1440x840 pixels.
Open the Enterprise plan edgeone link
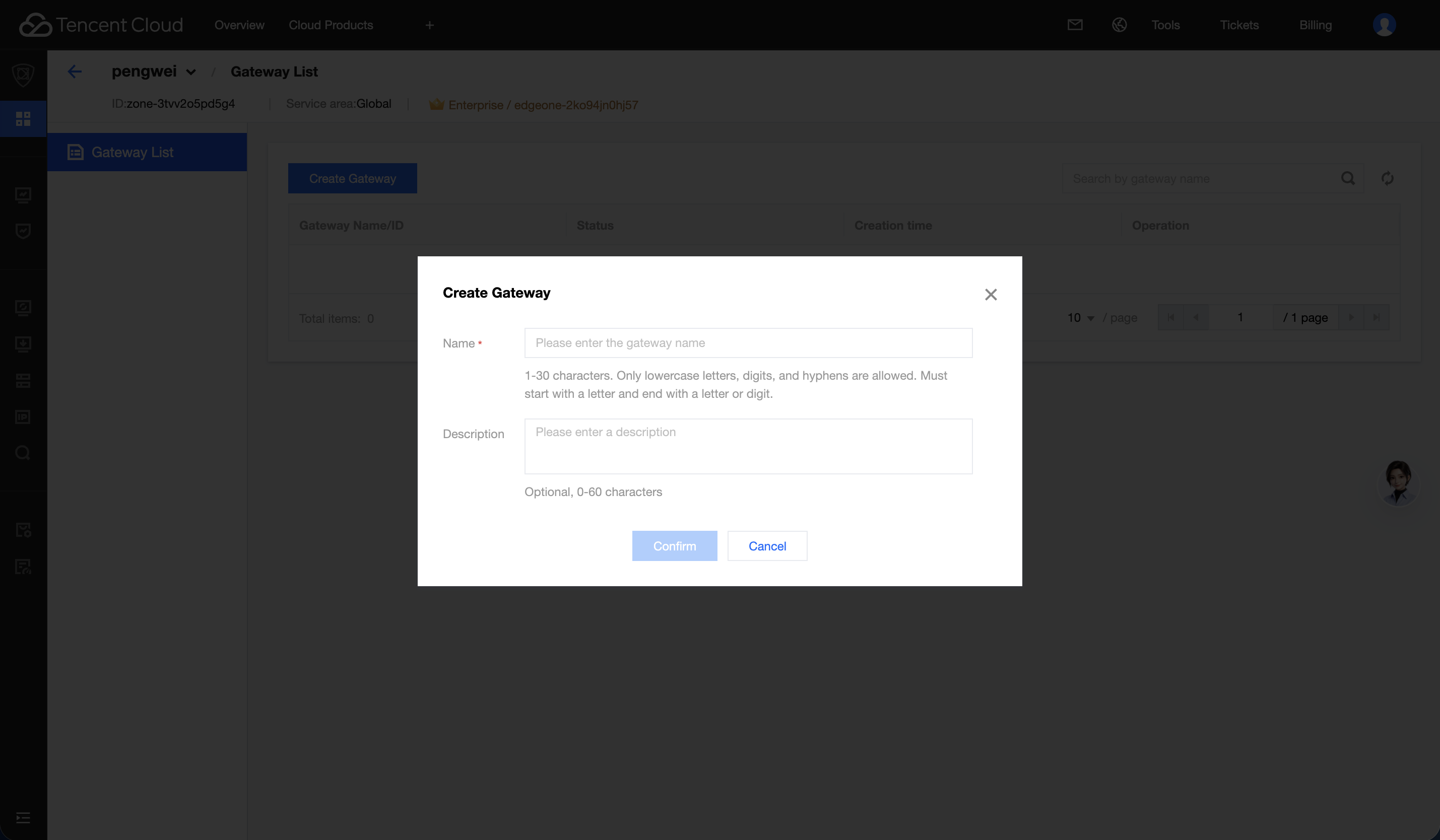(543, 105)
